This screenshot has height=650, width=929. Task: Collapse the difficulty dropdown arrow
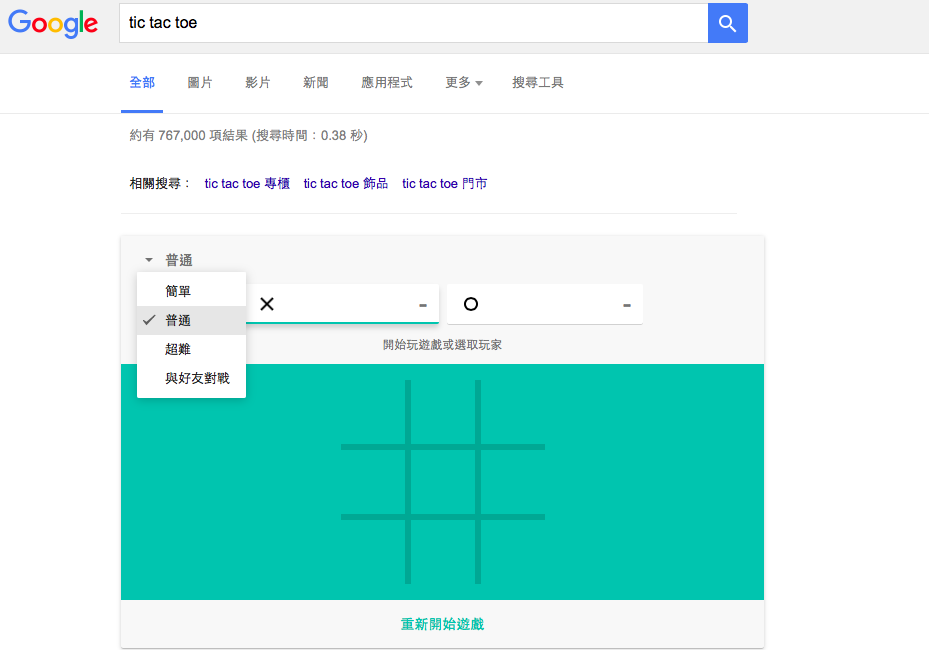point(149,260)
